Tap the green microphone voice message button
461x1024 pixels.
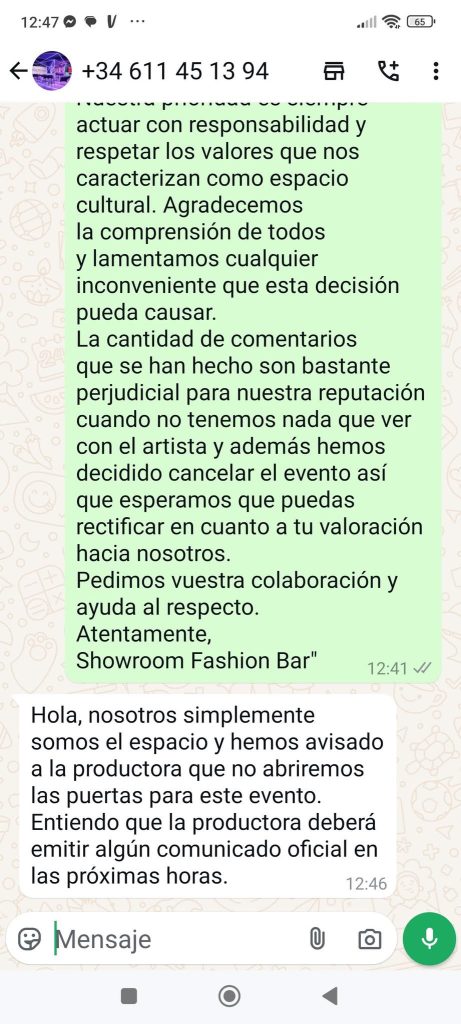[429, 939]
